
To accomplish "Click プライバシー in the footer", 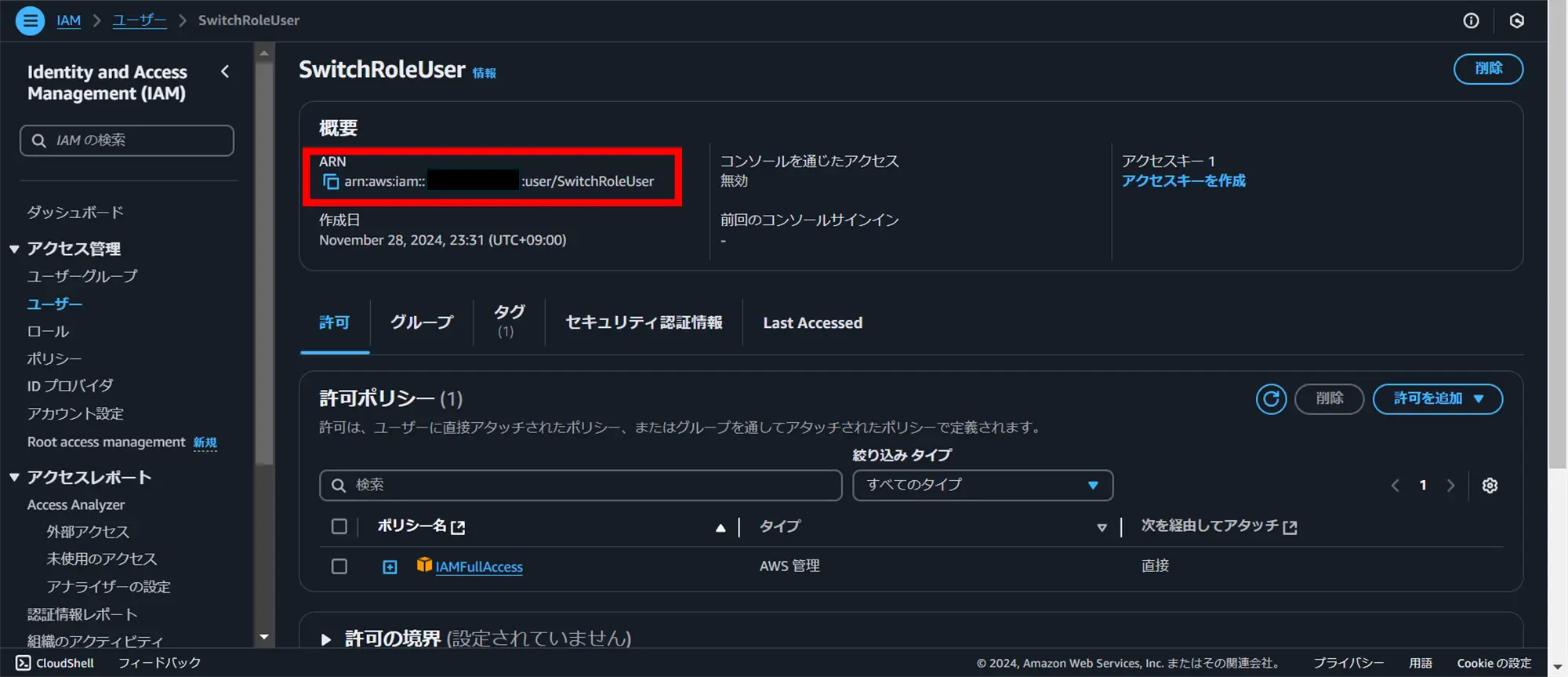I will (1348, 663).
